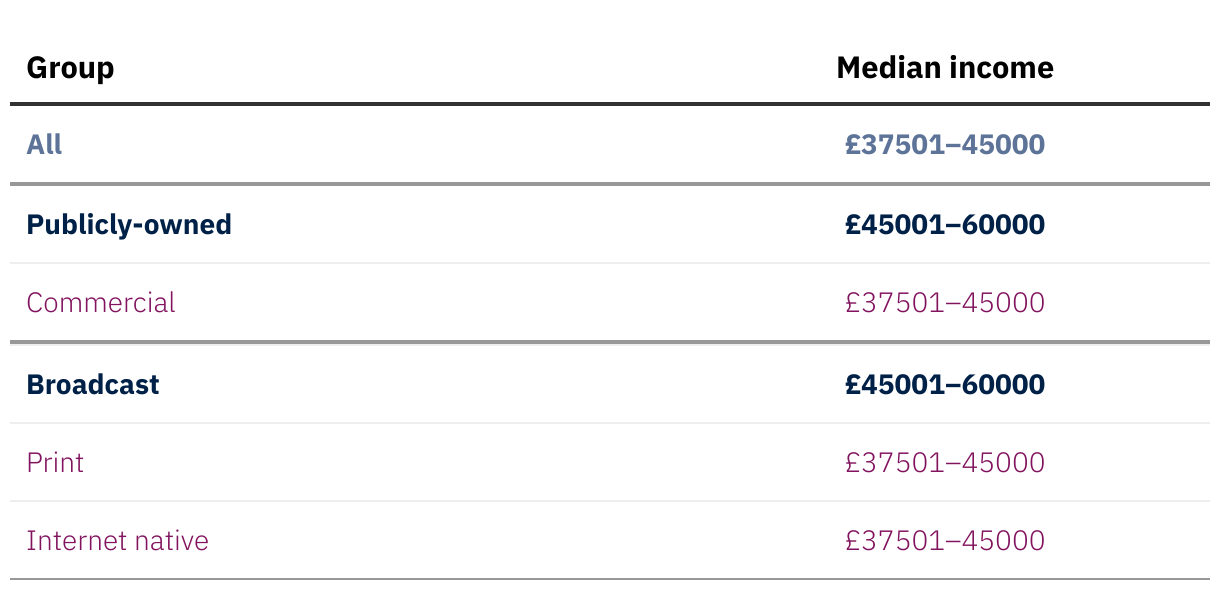
Task: Click the thin line between Print and Internet native
Action: click(x=610, y=501)
